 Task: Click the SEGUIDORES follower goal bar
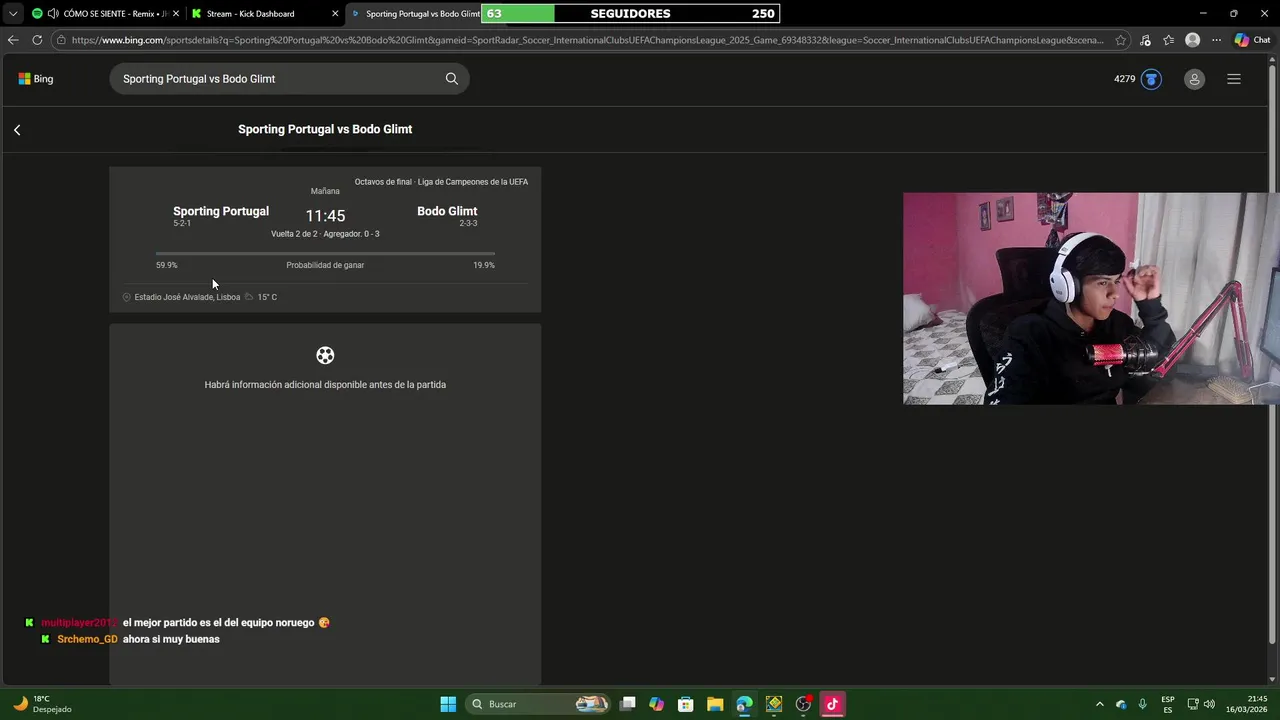pos(631,14)
